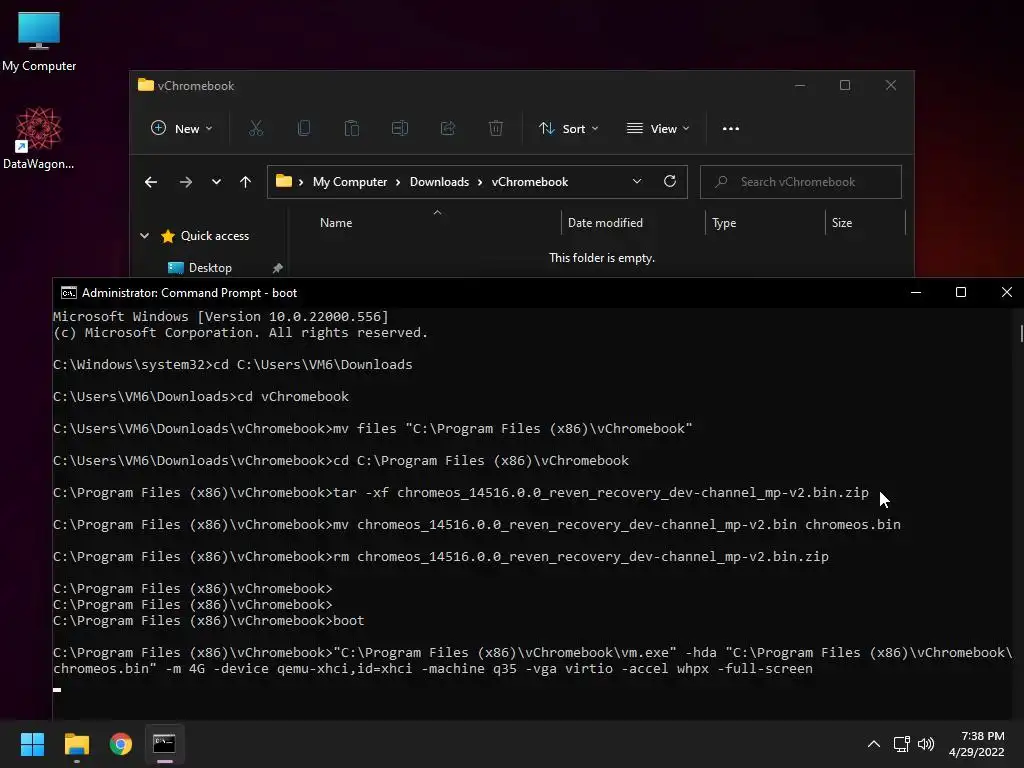The height and width of the screenshot is (768, 1024).
Task: Sort by the Size column header
Action: [x=842, y=223]
